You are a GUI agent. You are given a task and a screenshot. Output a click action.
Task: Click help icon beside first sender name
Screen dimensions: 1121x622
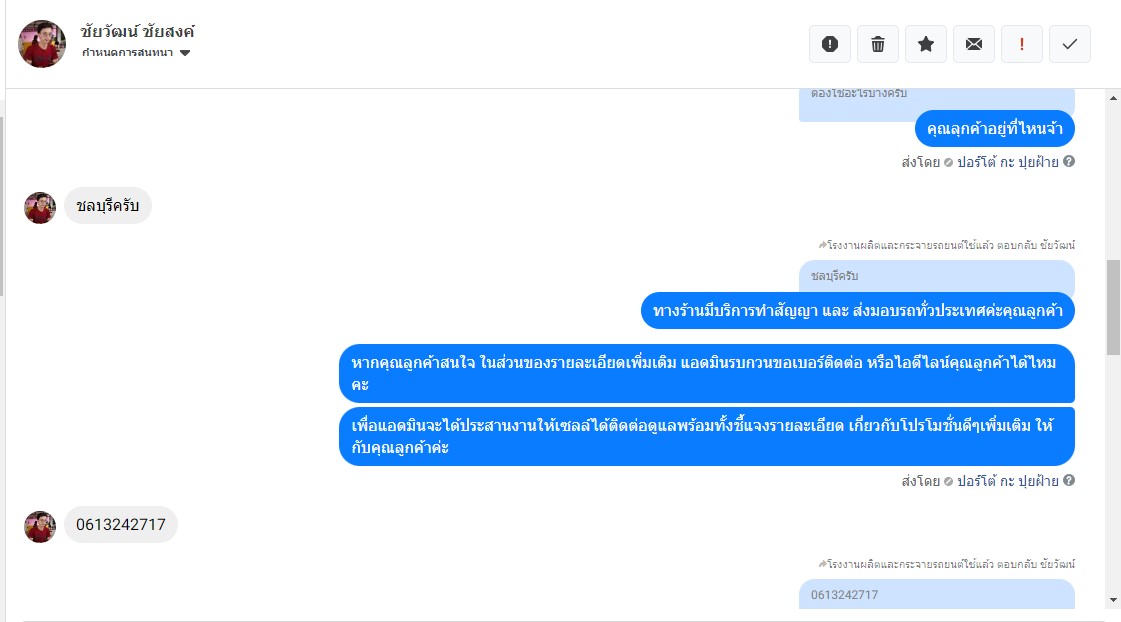(x=1069, y=162)
